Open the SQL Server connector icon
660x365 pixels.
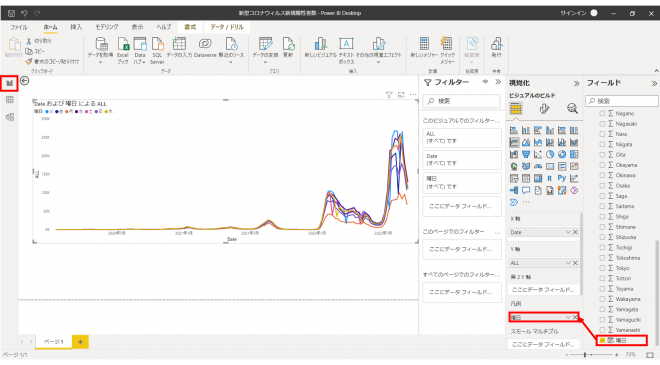click(157, 50)
